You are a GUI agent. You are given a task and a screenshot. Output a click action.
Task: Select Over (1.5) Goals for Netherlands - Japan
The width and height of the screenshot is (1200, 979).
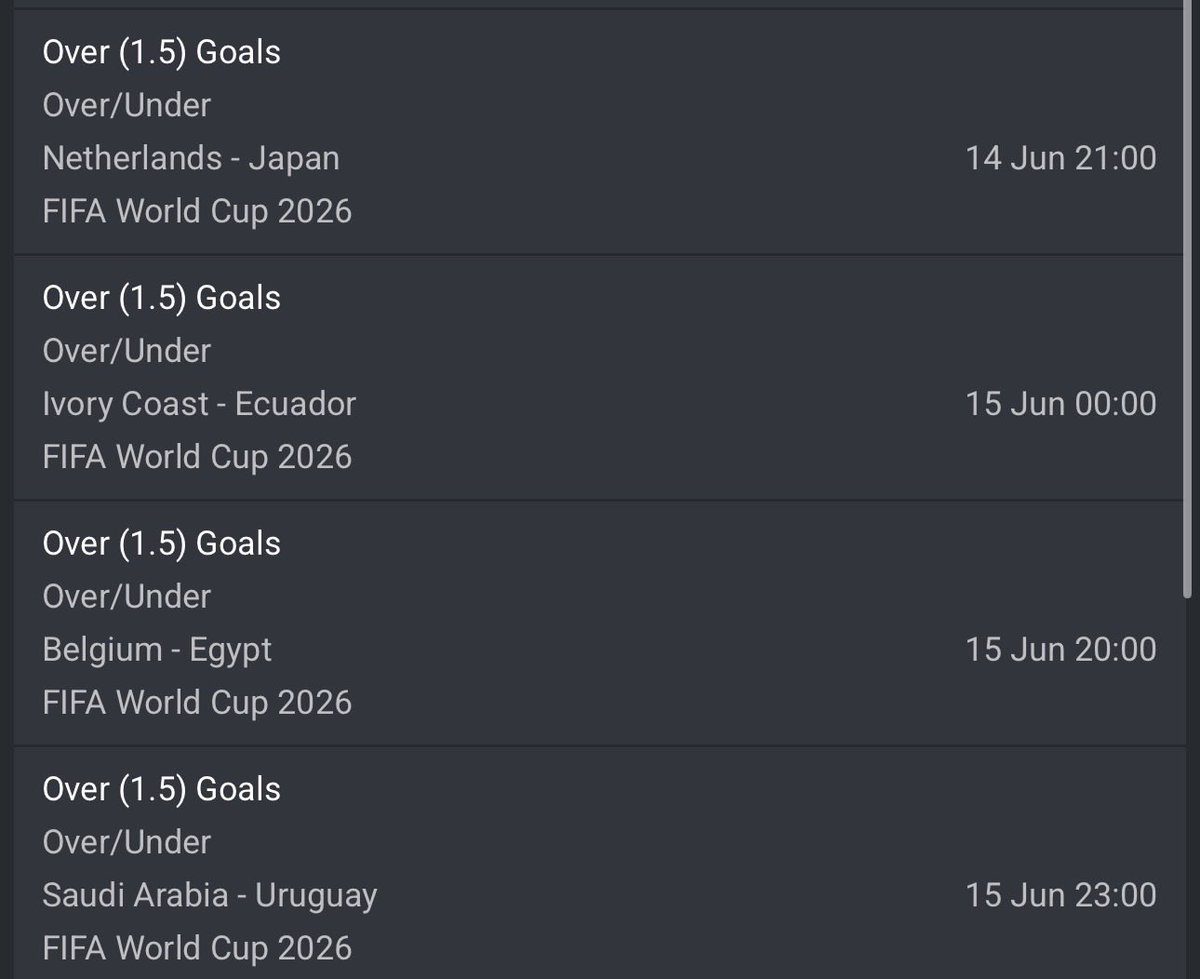(x=161, y=52)
